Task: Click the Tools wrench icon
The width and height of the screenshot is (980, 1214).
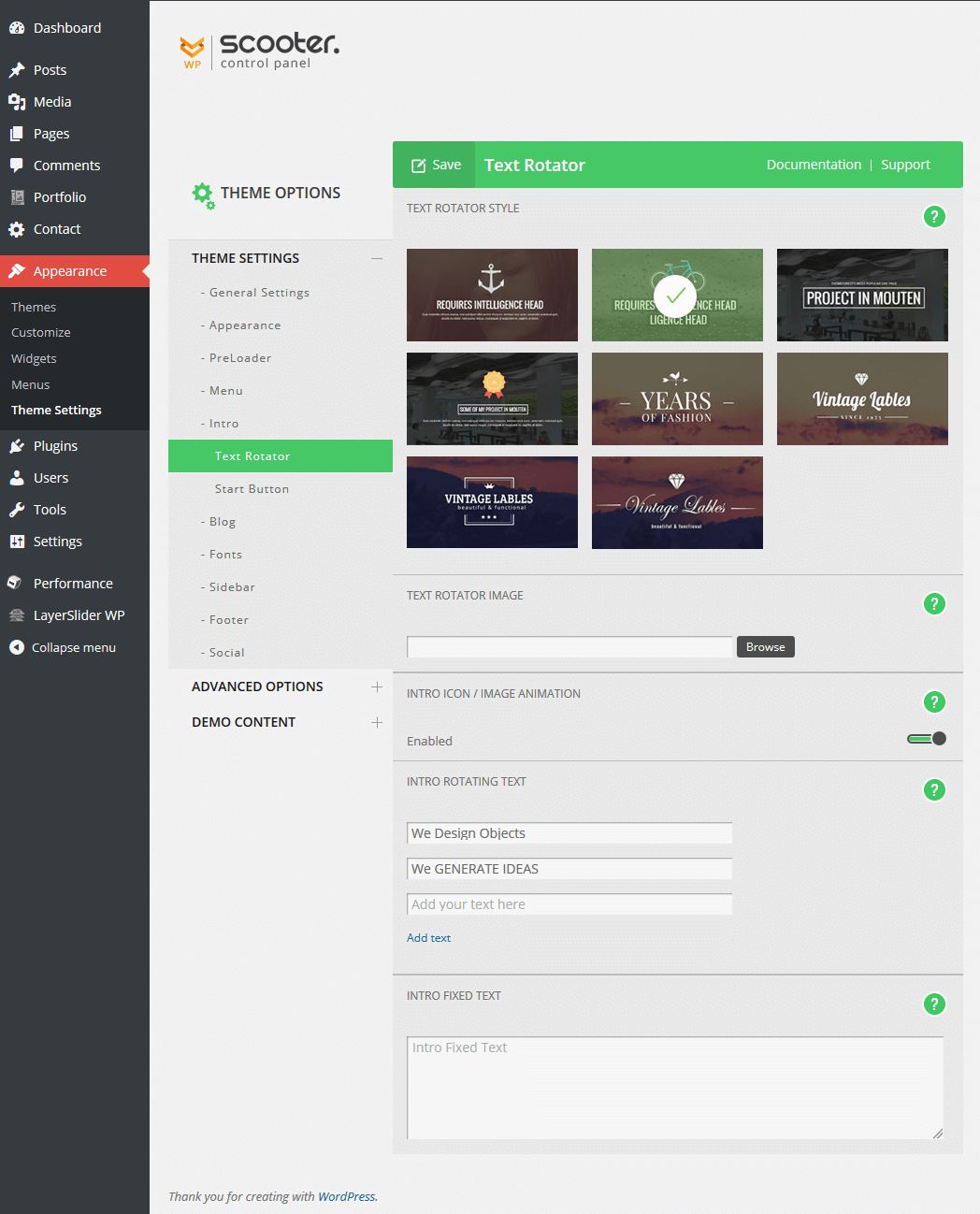Action: point(17,510)
